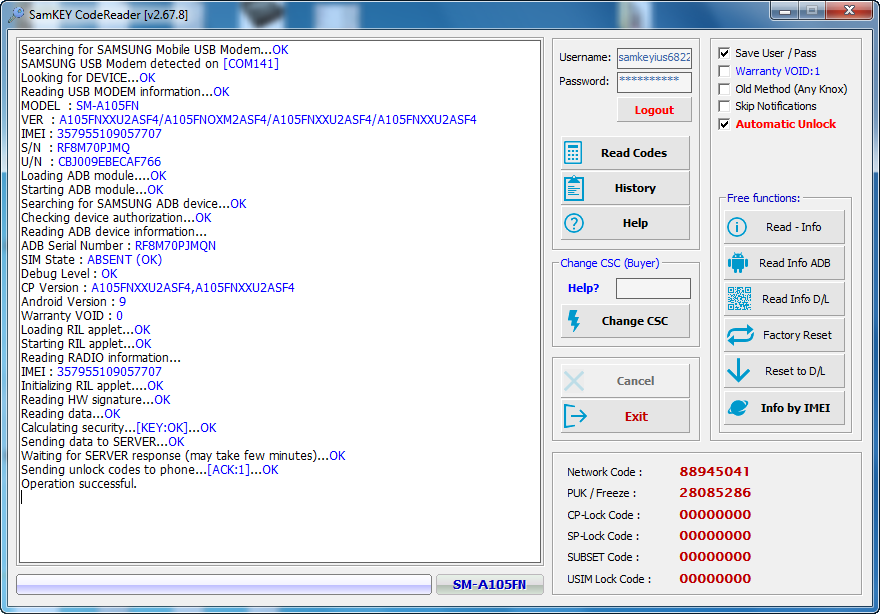This screenshot has width=880, height=614.
Task: Click the Read Info D/L label
Action: [x=795, y=299]
